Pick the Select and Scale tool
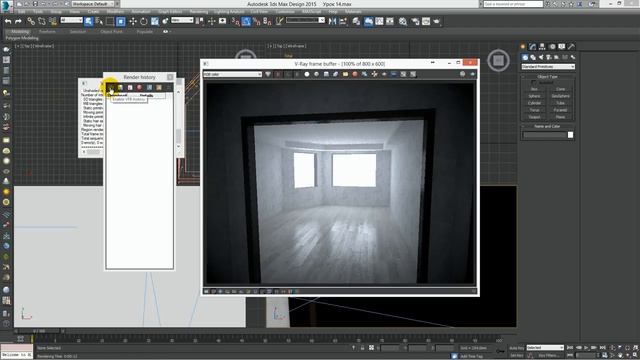The image size is (640, 360). pyautogui.click(x=155, y=21)
